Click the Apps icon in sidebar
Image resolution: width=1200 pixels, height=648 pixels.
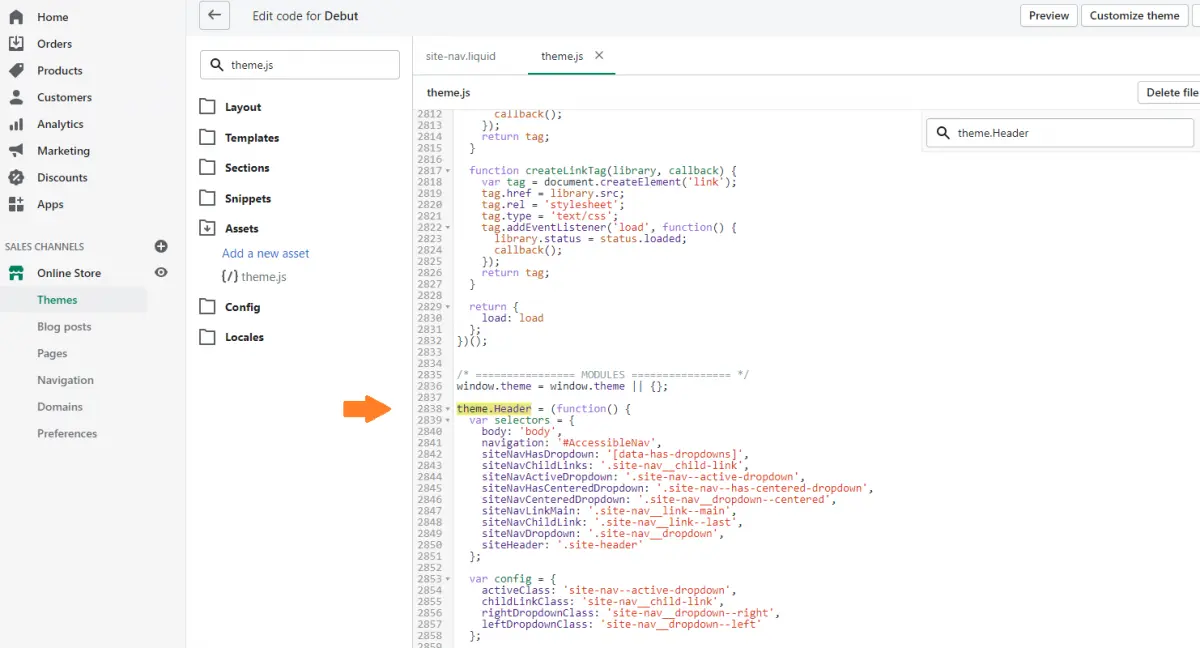click(16, 204)
